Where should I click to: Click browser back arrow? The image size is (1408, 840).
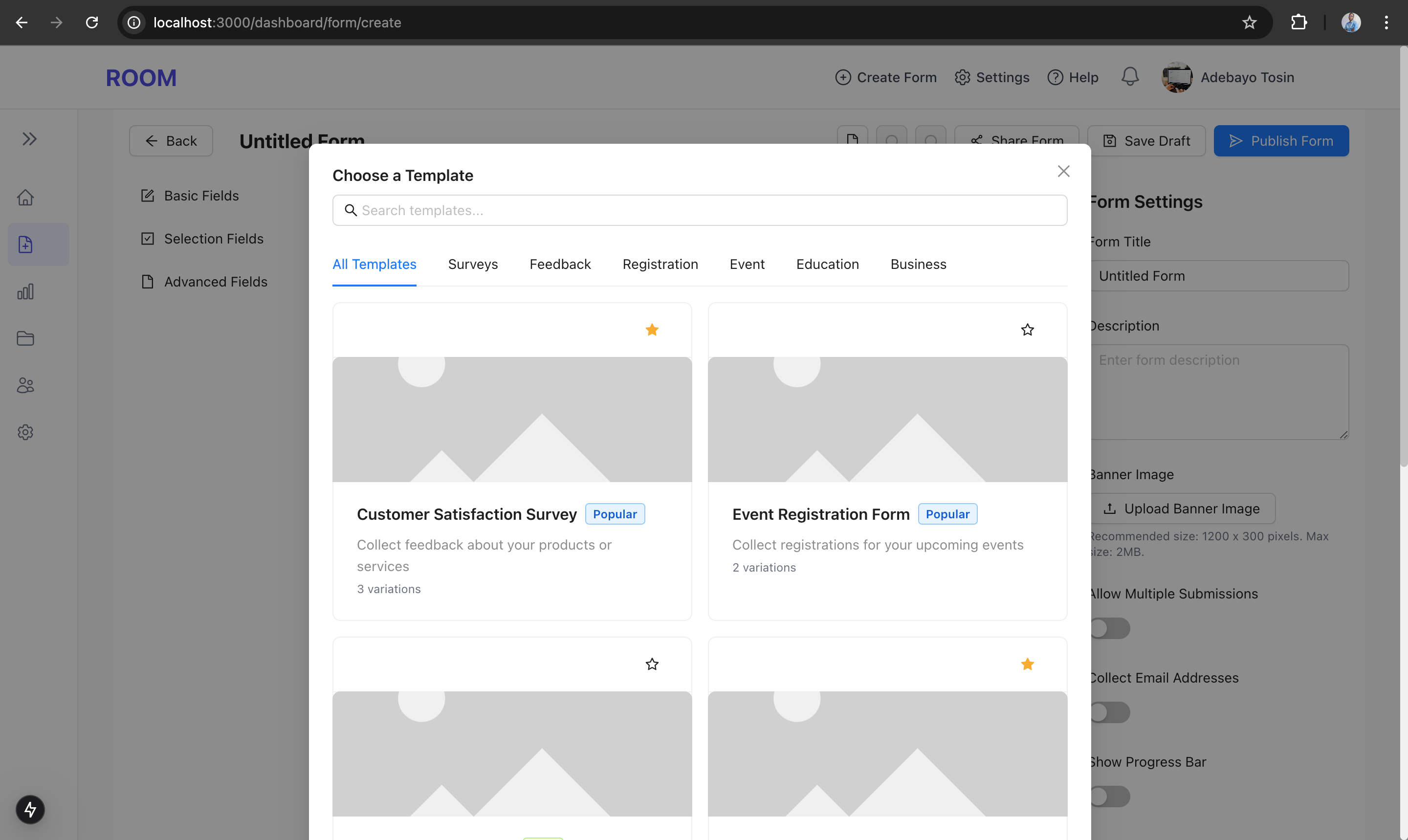tap(22, 22)
